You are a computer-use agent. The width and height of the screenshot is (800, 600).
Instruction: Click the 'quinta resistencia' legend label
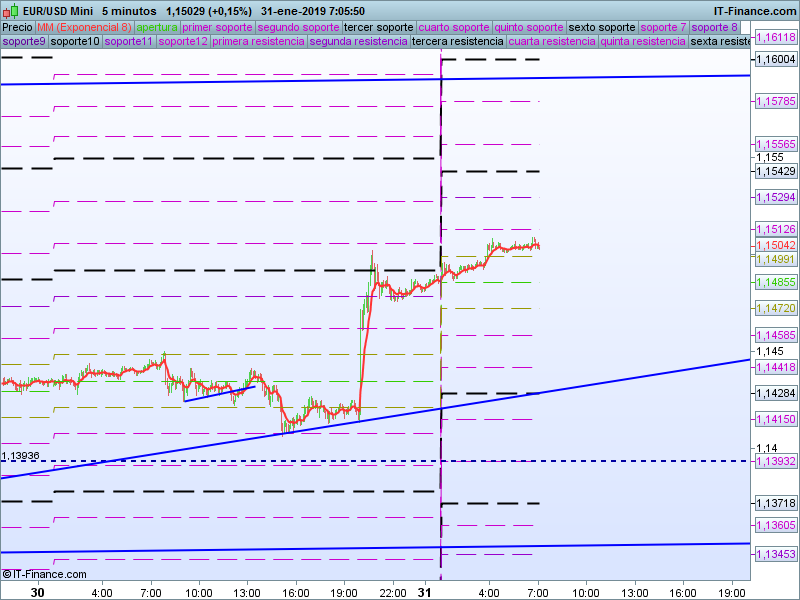643,42
